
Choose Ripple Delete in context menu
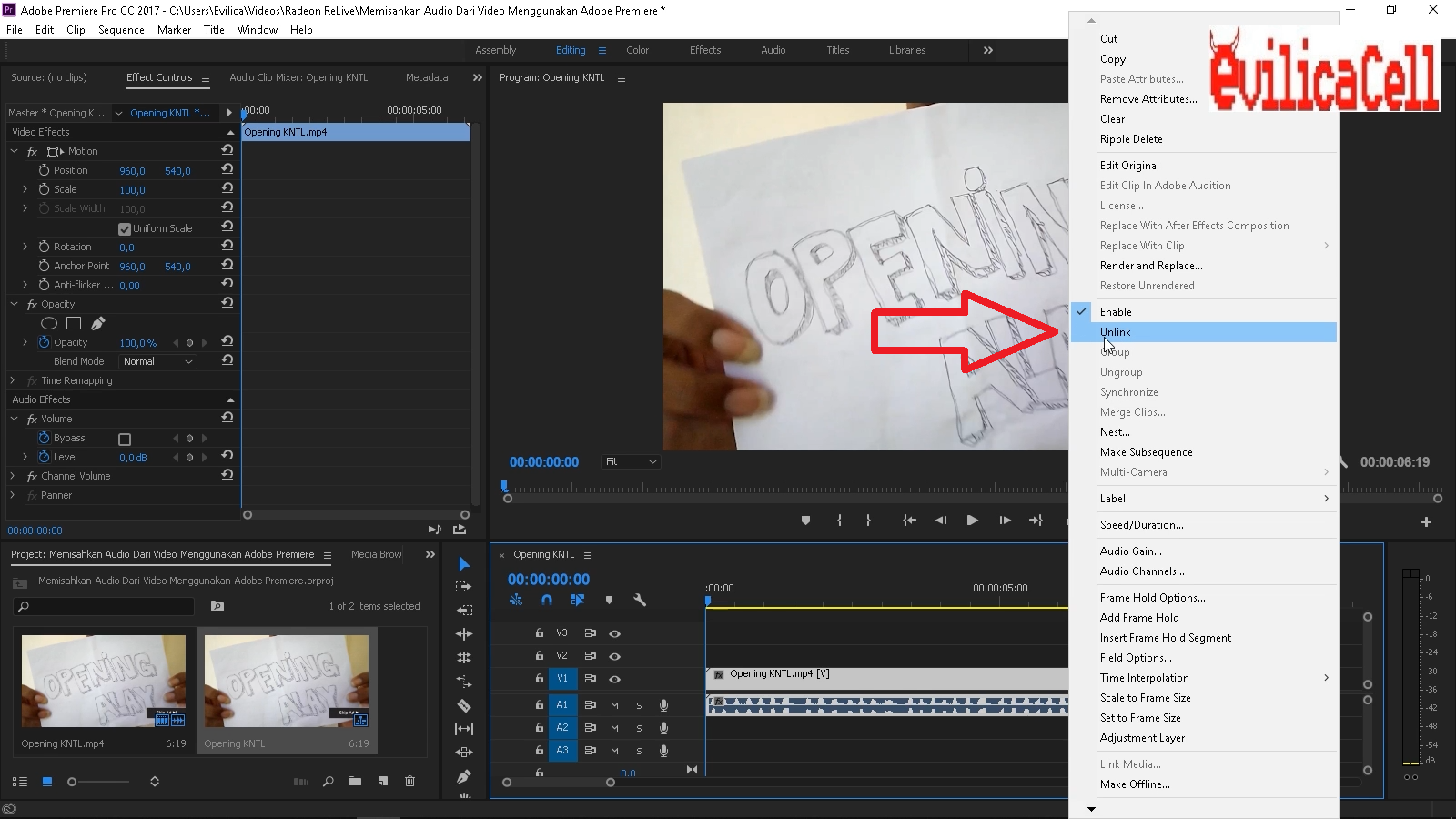[x=1204, y=139]
